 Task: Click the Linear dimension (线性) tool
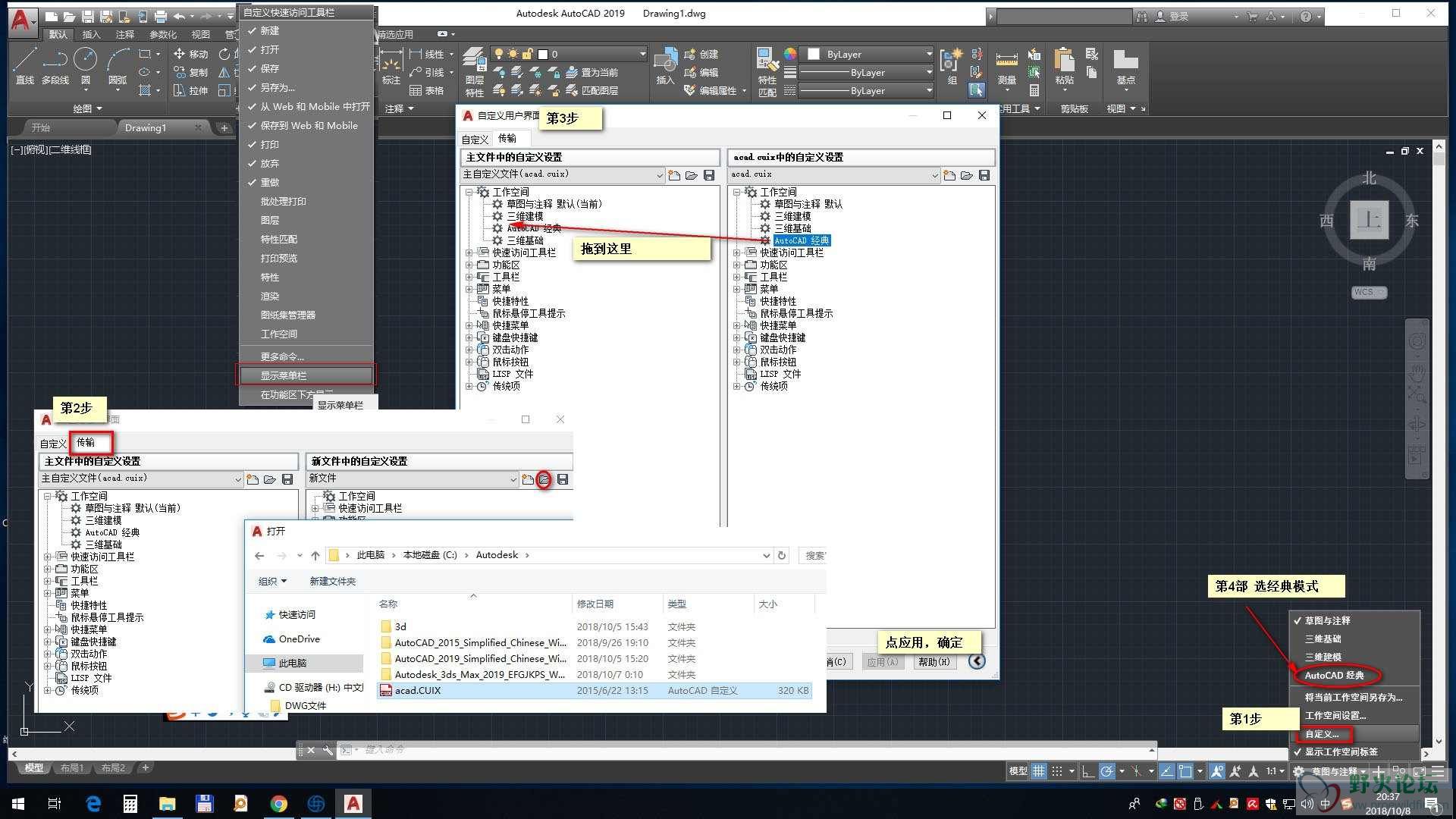[x=427, y=54]
